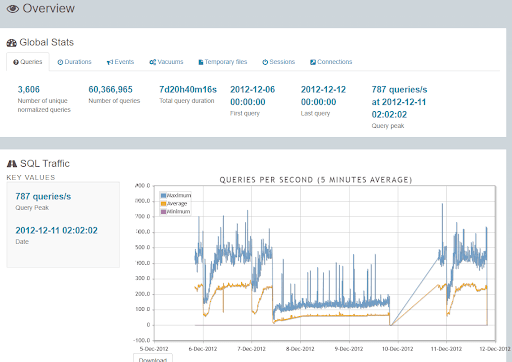Toggle the Maximum series in legend

coord(176,195)
